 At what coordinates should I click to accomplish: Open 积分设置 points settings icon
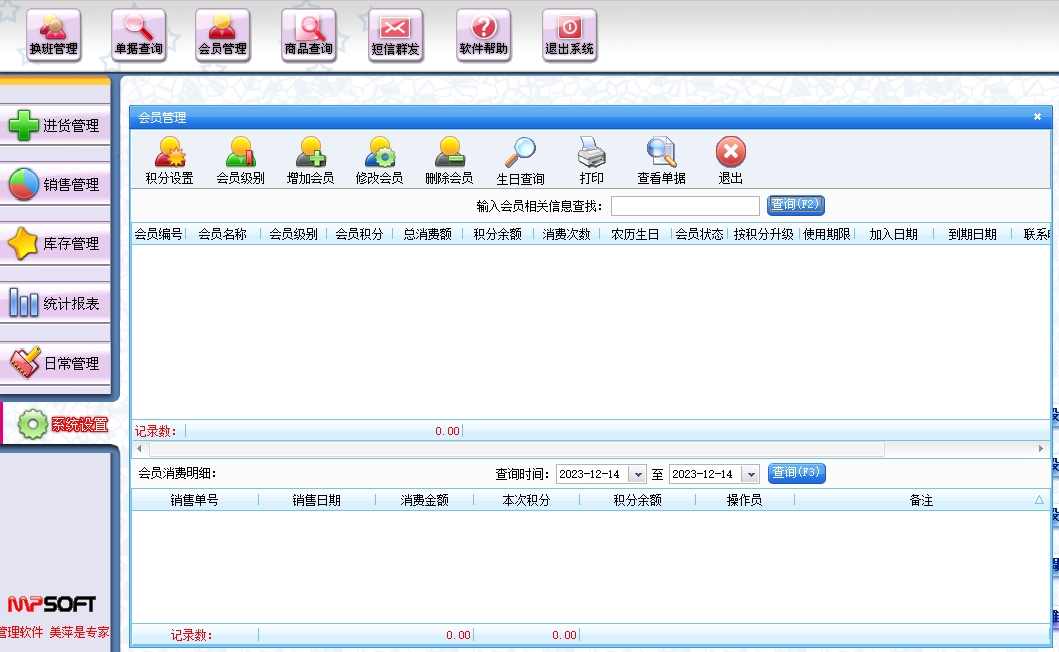169,161
